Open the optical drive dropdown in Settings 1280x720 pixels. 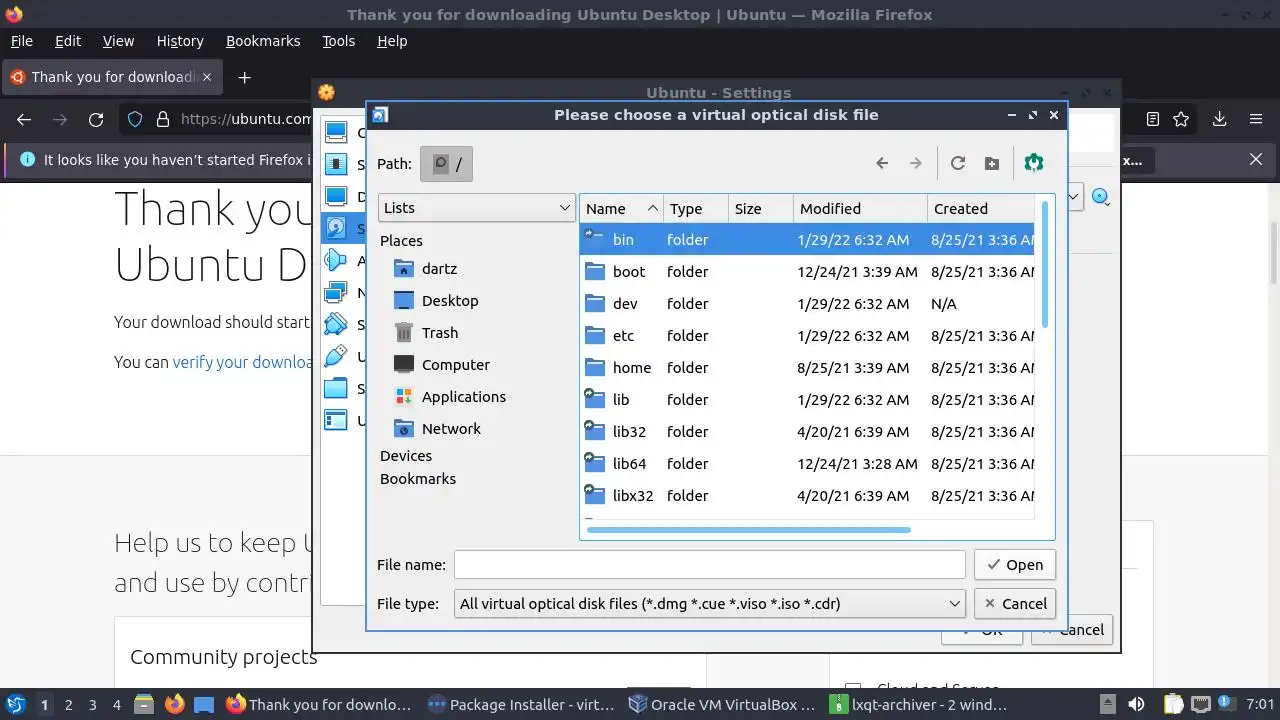coord(1075,197)
